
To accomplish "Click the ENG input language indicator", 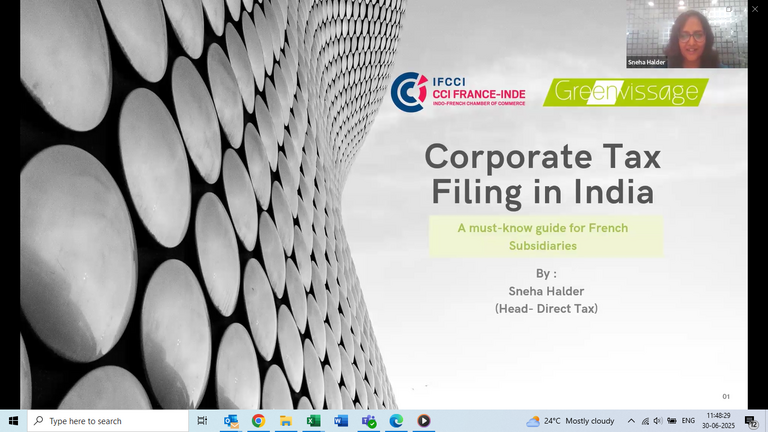I will click(688, 421).
